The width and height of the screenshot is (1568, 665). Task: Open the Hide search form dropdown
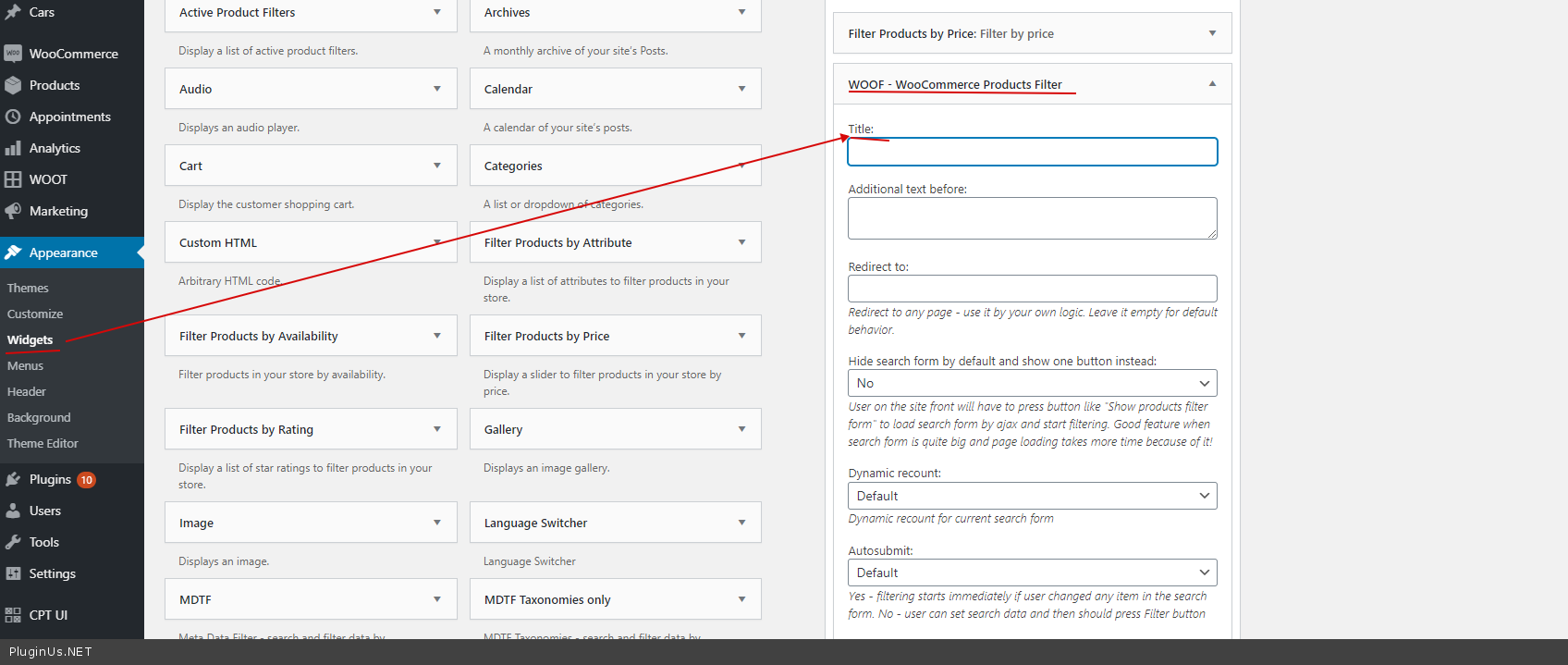pyautogui.click(x=1032, y=383)
